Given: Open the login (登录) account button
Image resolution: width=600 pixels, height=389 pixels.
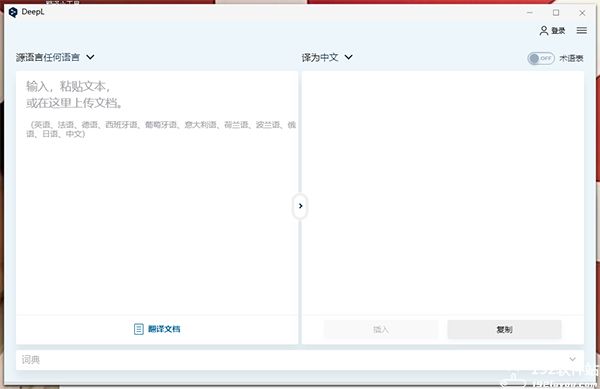Looking at the screenshot, I should click(552, 31).
